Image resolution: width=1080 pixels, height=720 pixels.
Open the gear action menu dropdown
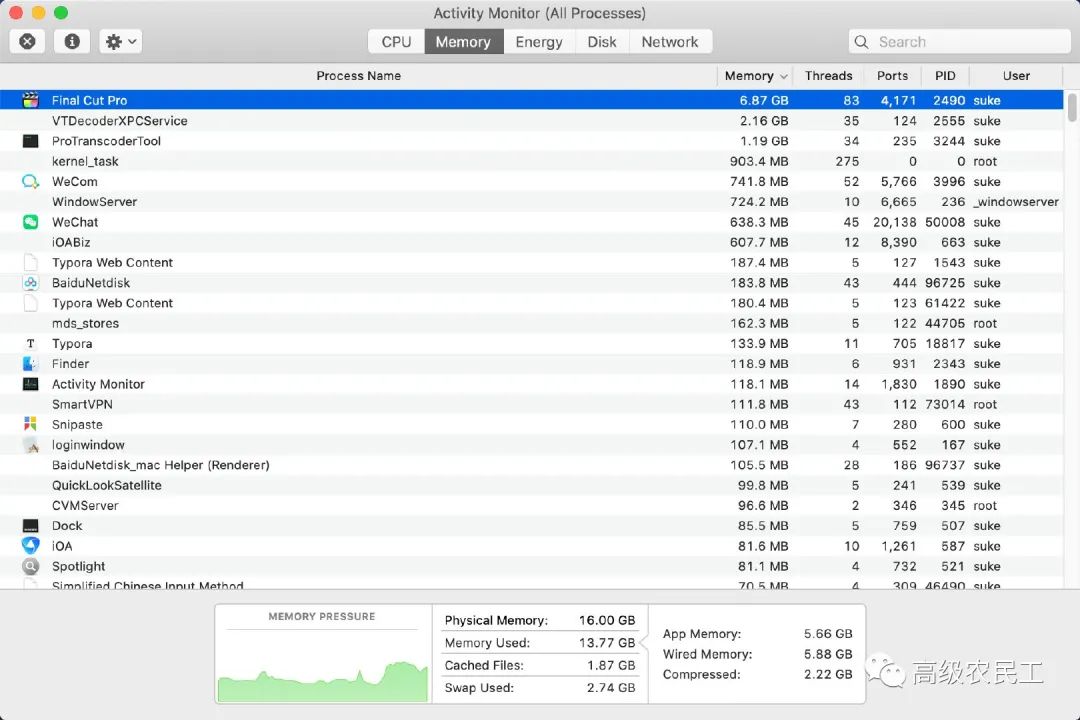(121, 42)
